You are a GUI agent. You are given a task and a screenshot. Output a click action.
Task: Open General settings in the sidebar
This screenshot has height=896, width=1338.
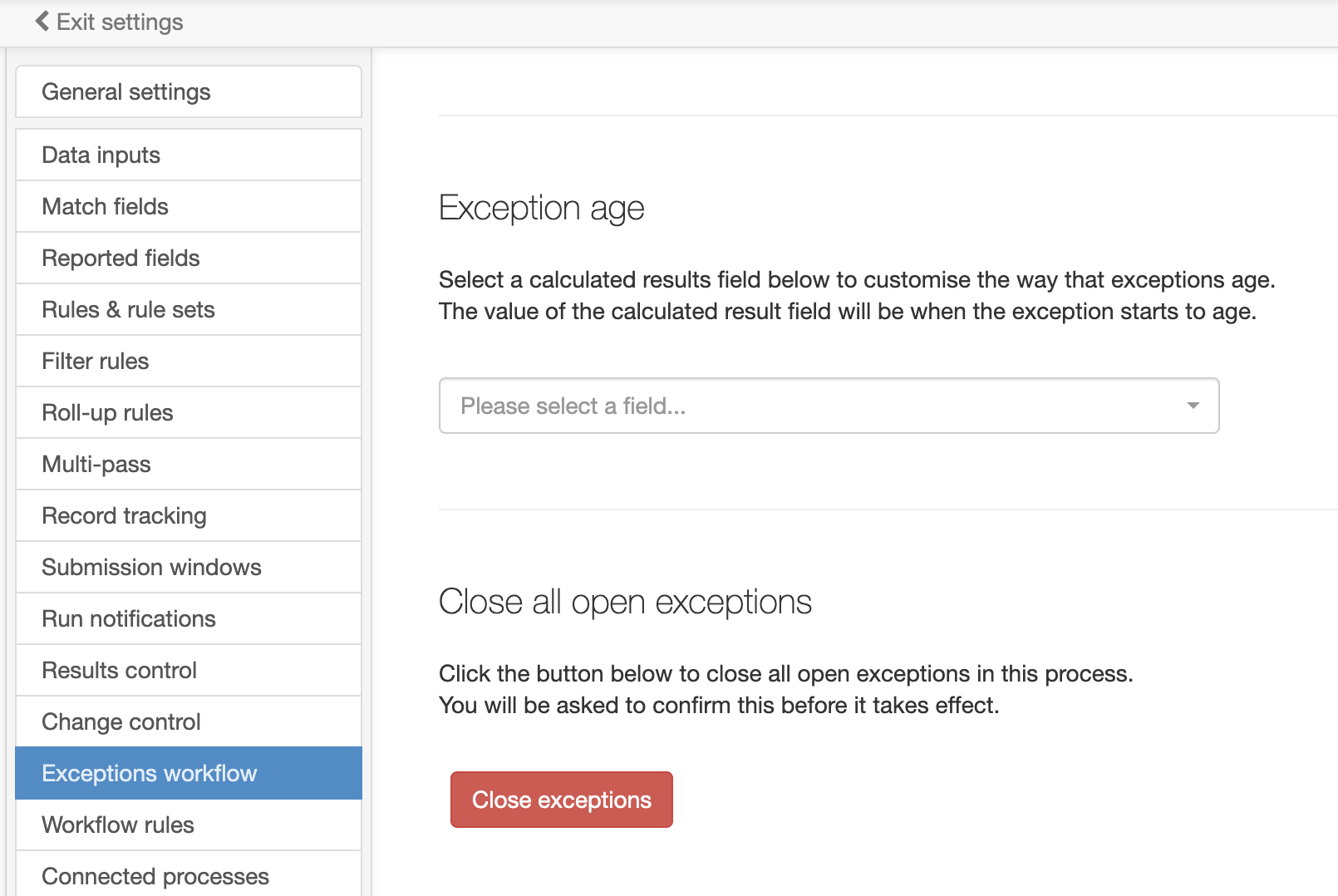(x=189, y=91)
